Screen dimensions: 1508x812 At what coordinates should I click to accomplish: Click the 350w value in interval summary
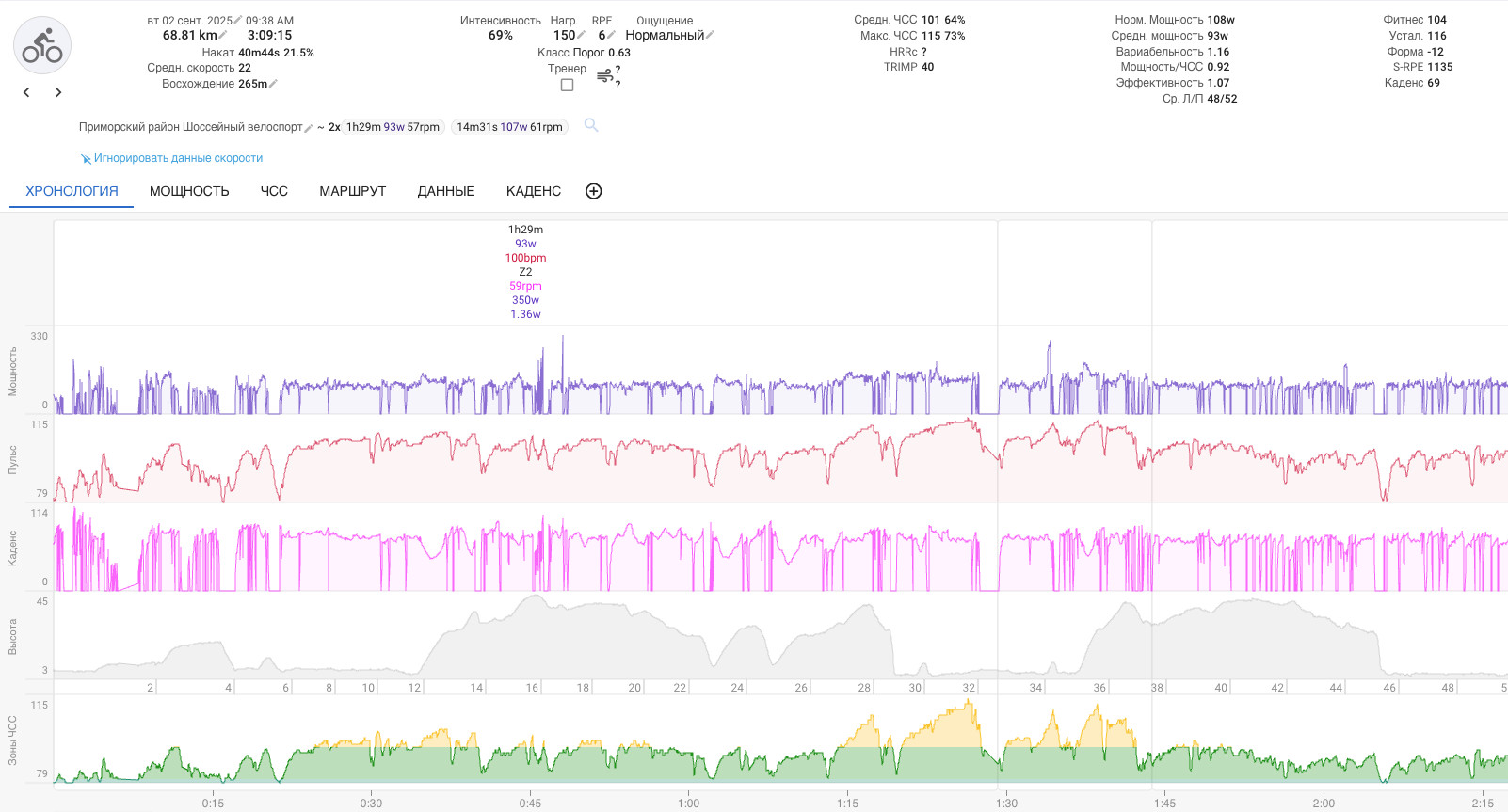coord(525,300)
